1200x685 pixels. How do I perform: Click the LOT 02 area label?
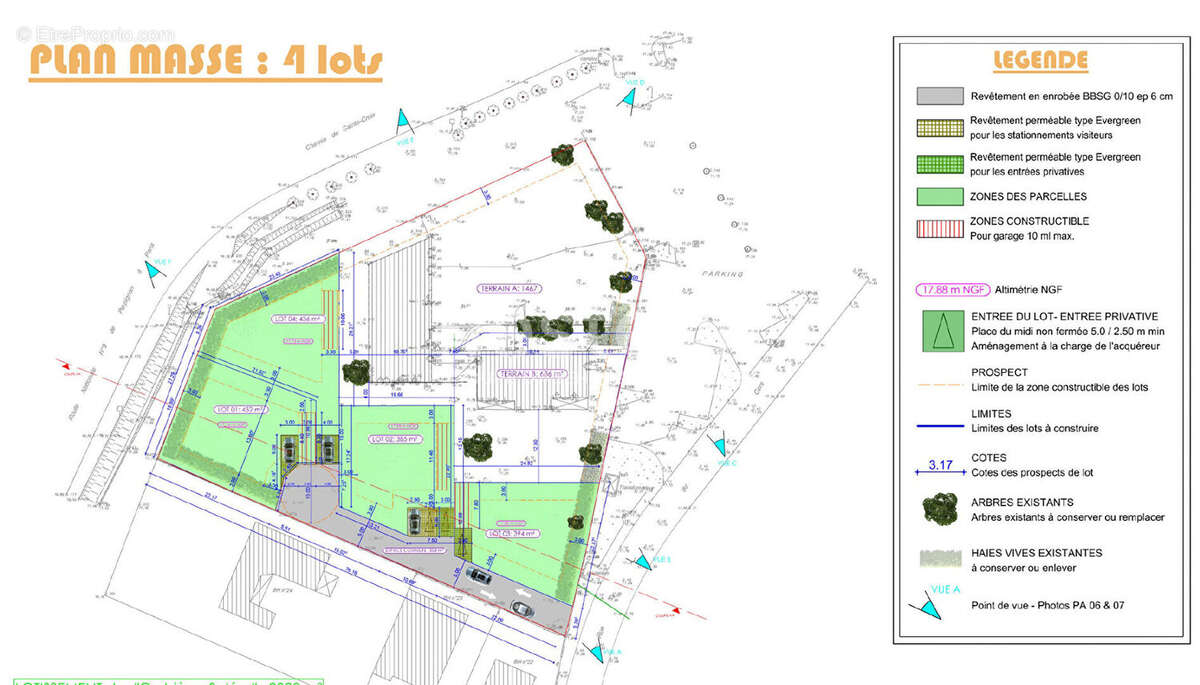coord(396,438)
